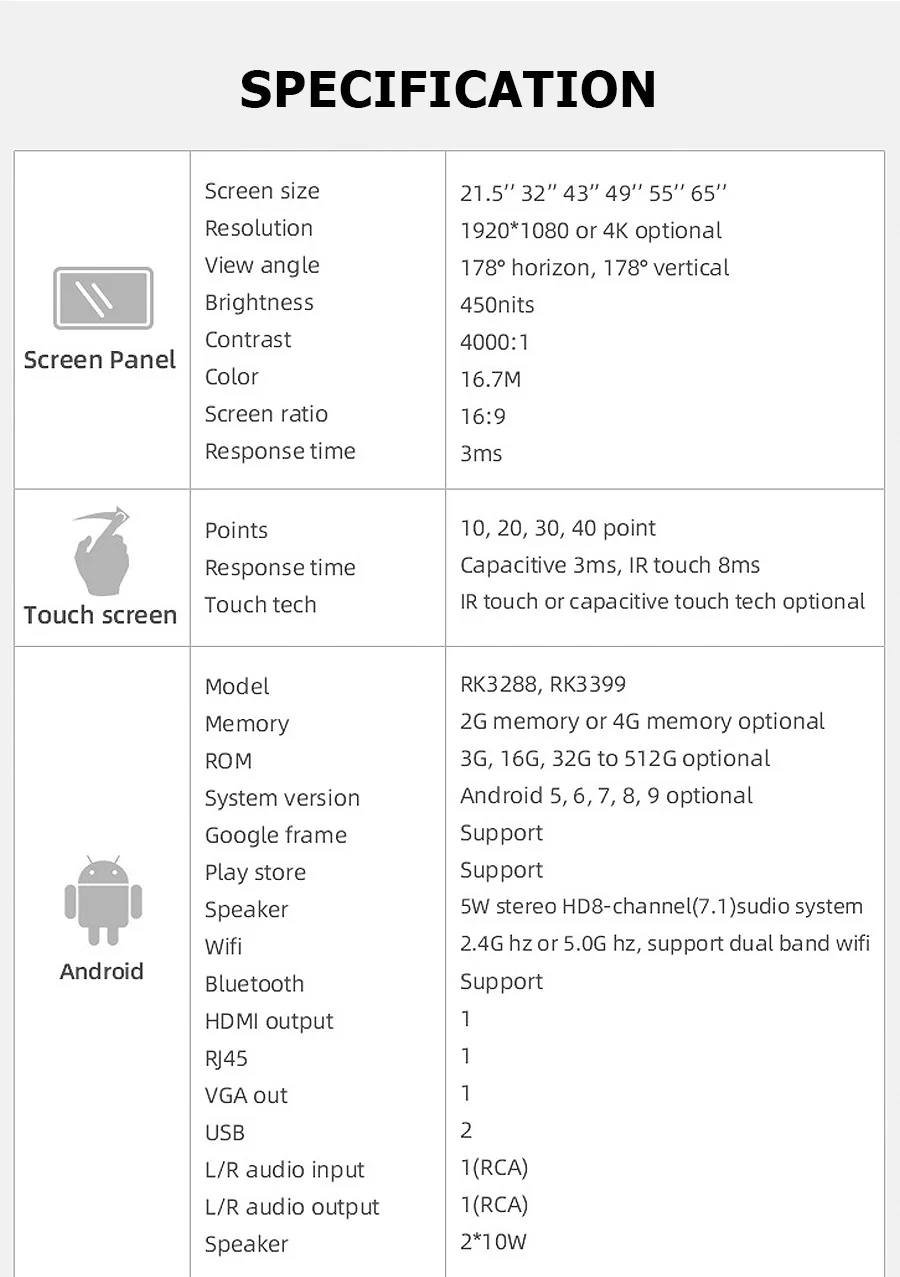This screenshot has width=900, height=1277.
Task: Click the RK3288, RK3399 model value
Action: [543, 684]
